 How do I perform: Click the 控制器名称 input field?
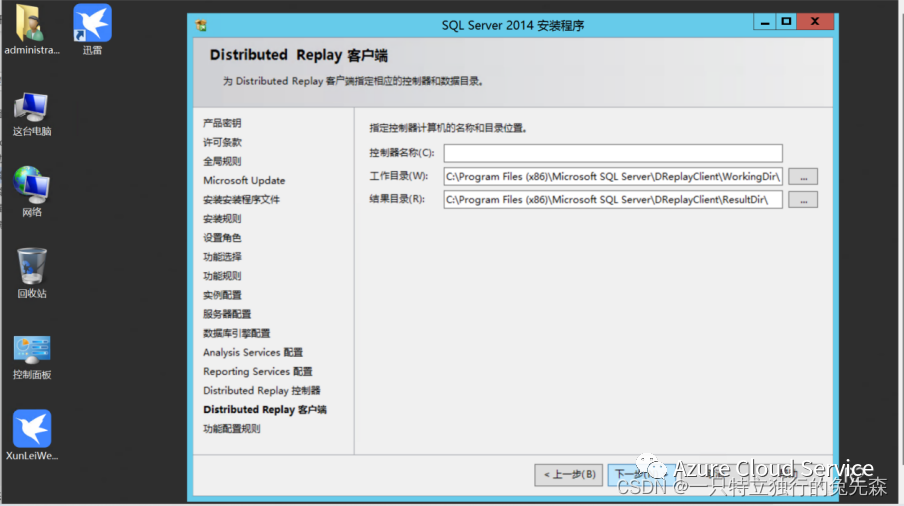(x=613, y=153)
